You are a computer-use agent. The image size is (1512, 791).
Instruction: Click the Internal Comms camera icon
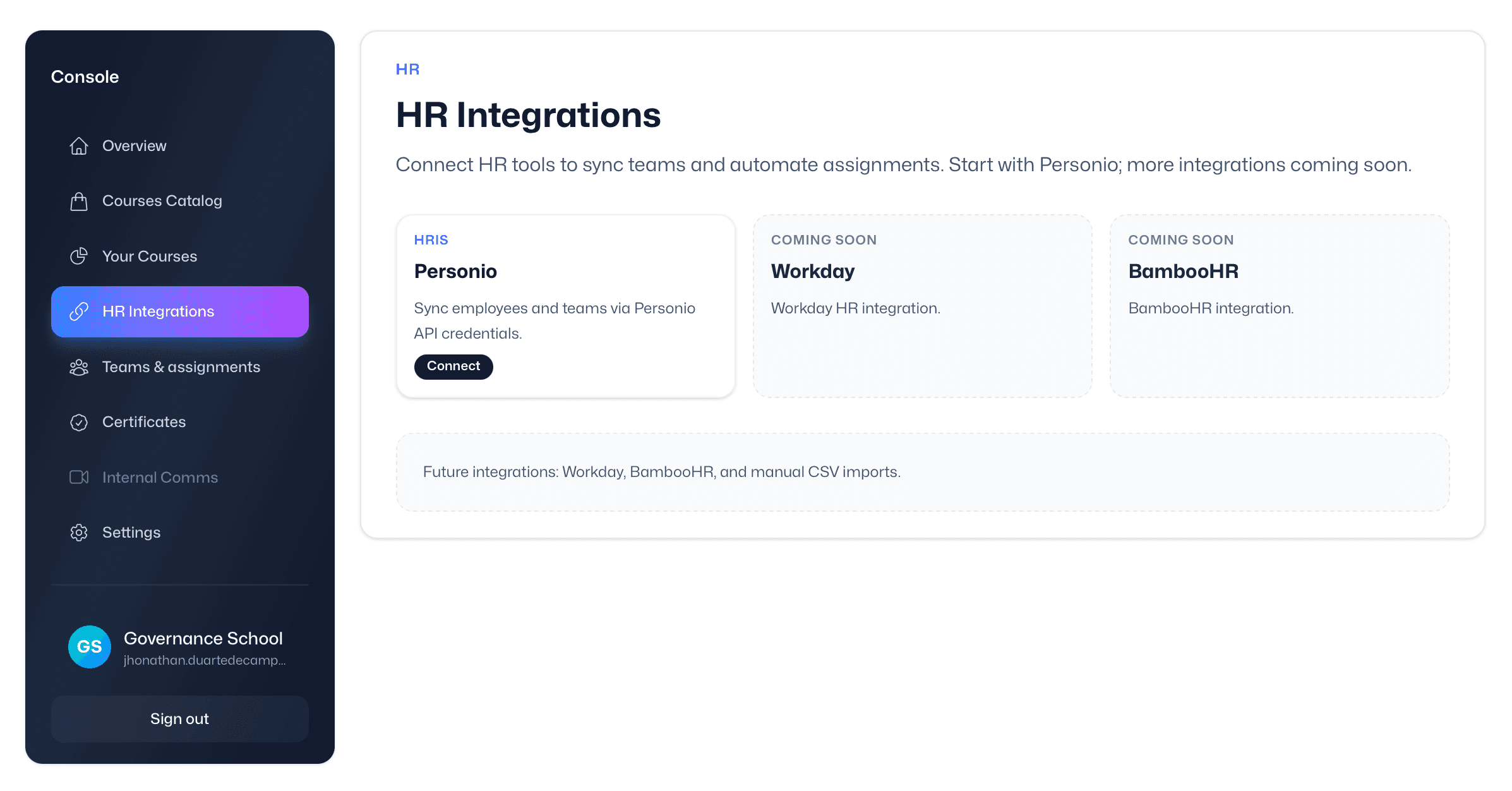coord(78,477)
